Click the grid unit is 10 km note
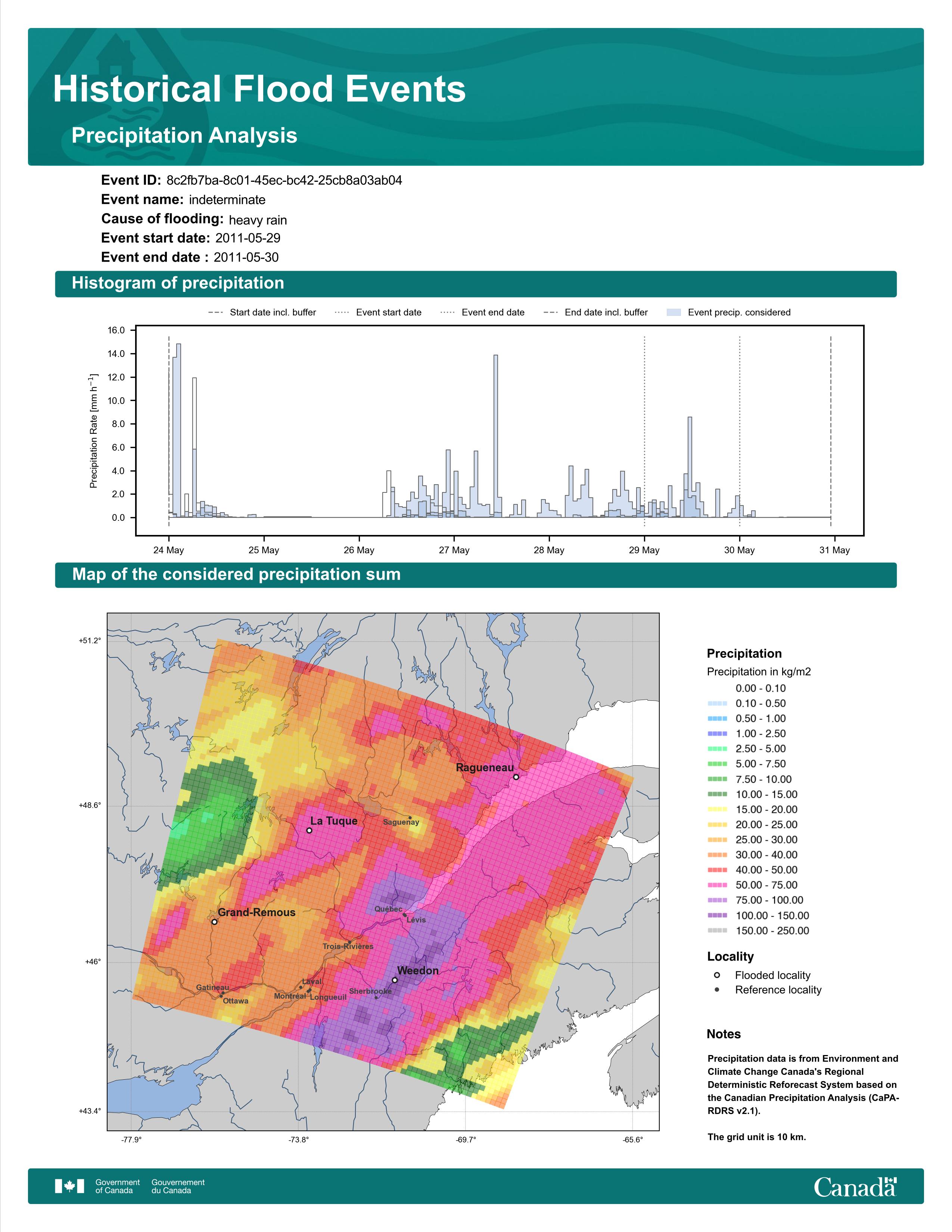 click(x=757, y=1137)
